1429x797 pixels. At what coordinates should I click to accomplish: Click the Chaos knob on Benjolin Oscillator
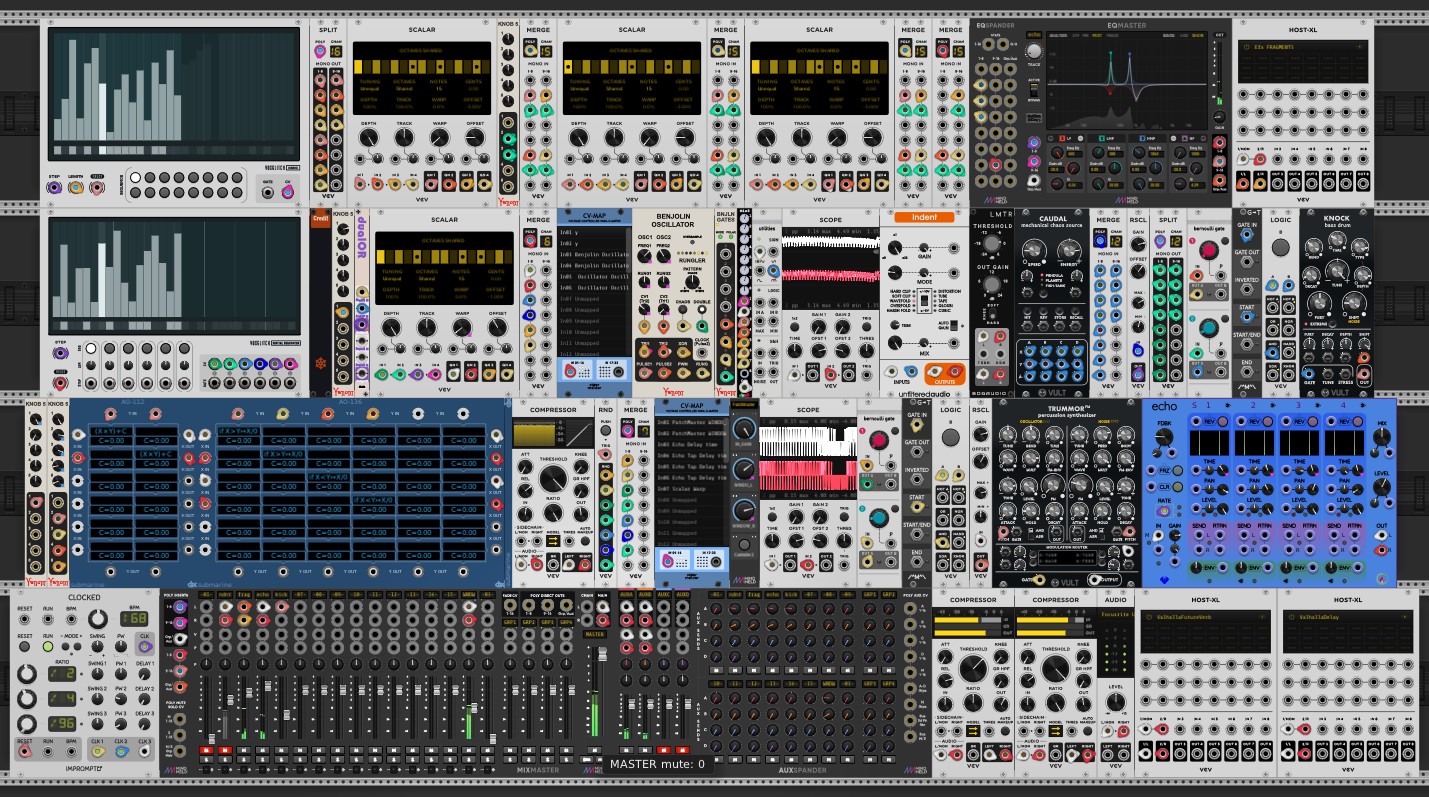coord(682,311)
